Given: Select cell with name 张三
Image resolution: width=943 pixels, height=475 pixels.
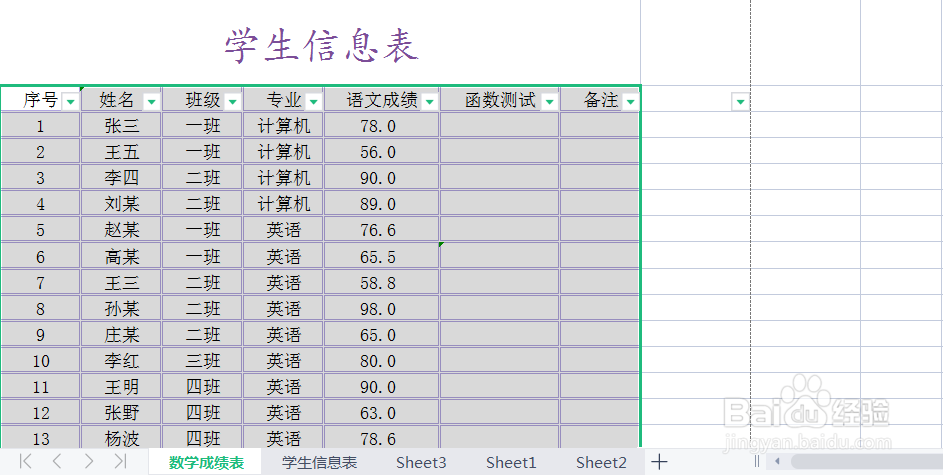Looking at the screenshot, I should pyautogui.click(x=121, y=126).
